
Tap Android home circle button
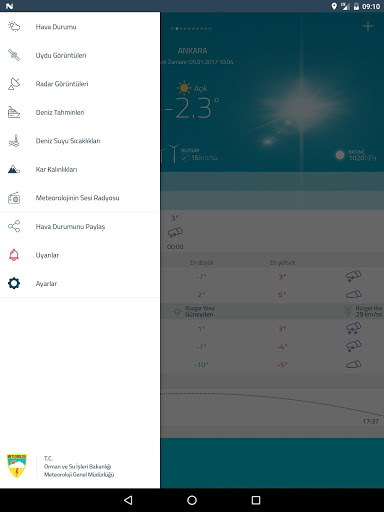coord(192,500)
